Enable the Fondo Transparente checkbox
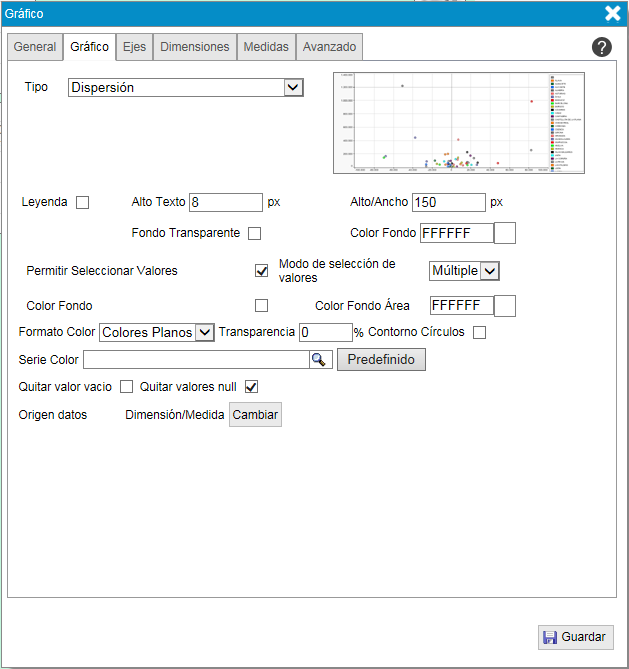The height and width of the screenshot is (669, 629). (x=254, y=234)
